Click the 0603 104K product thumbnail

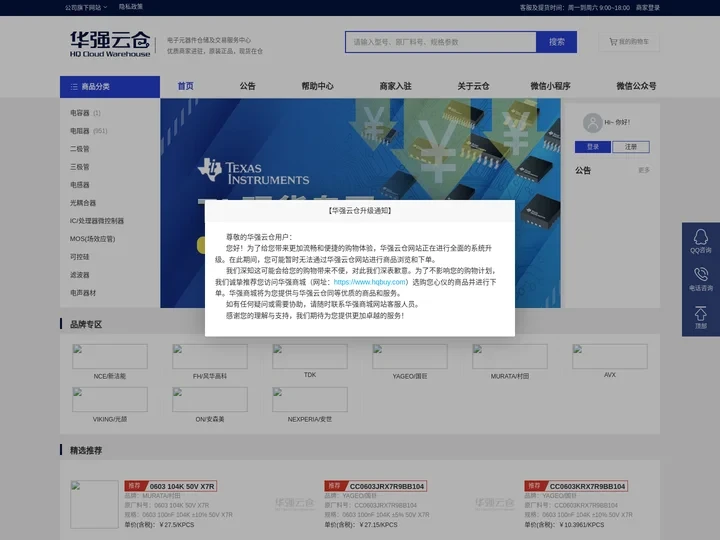[94, 504]
